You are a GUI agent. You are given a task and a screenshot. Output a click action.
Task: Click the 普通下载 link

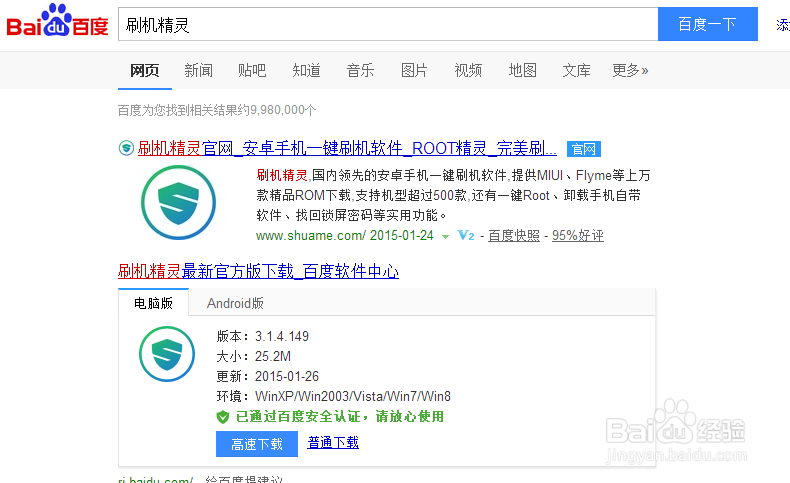tap(333, 443)
